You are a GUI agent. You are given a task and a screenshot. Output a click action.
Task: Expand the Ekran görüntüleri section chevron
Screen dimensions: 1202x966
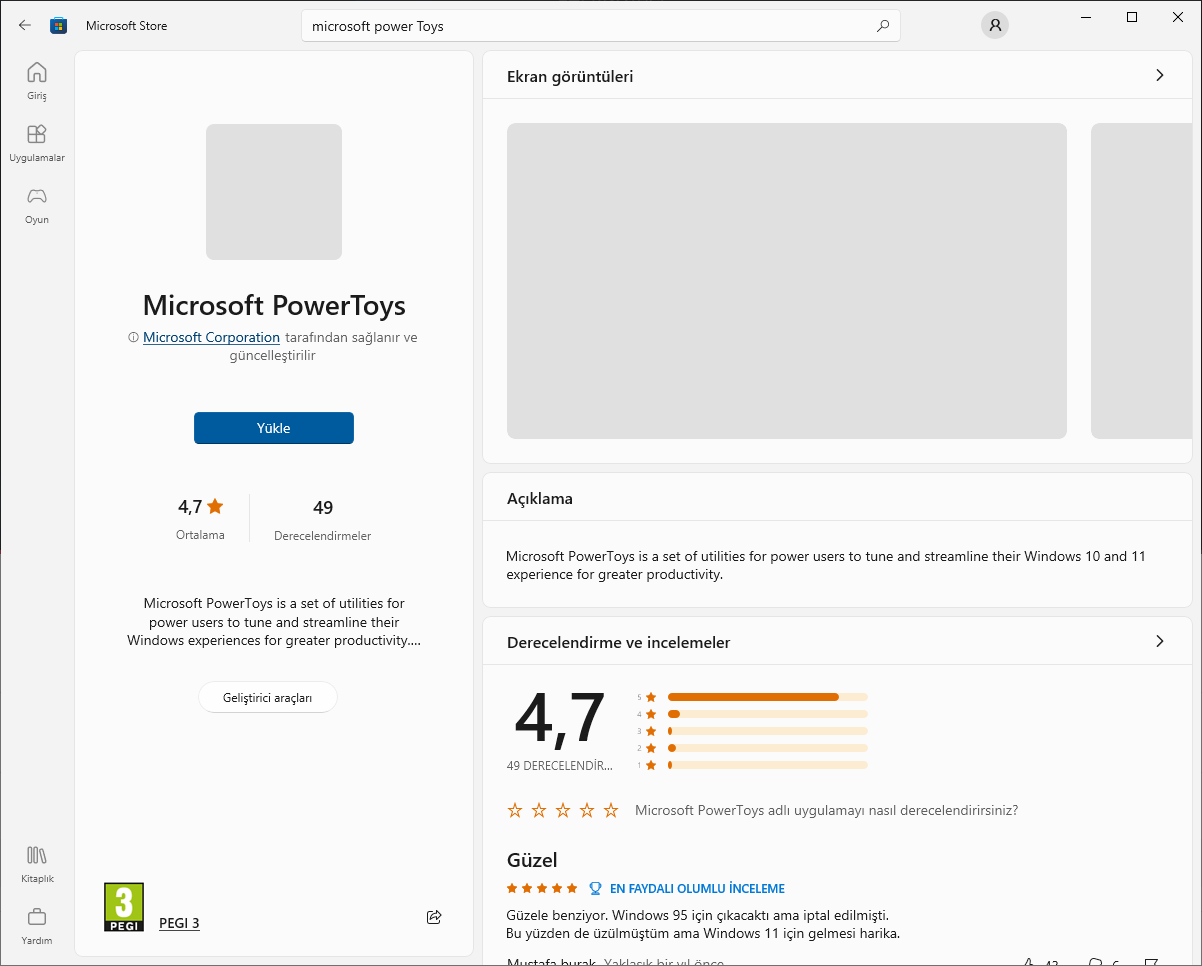tap(1160, 75)
